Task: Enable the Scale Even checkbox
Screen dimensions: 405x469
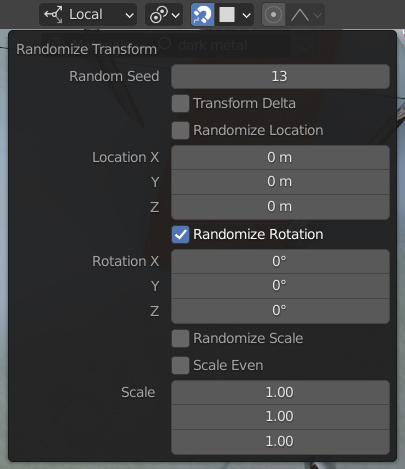Action: 180,365
